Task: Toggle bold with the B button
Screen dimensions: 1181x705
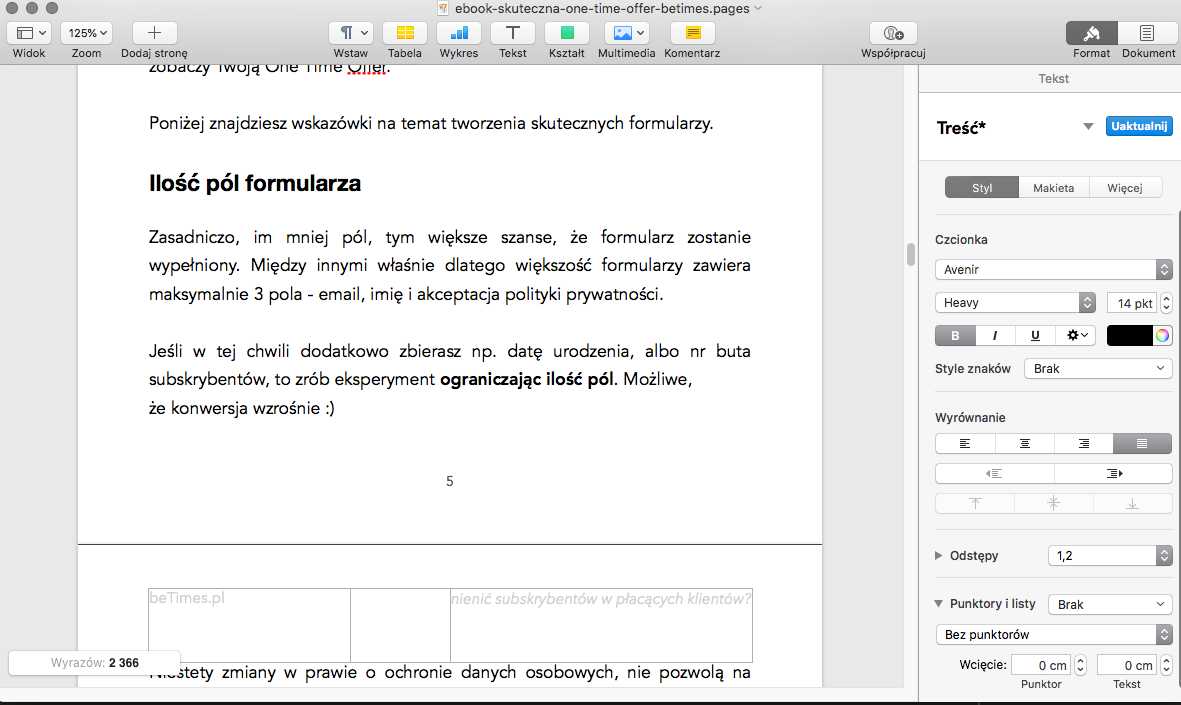Action: tap(955, 335)
